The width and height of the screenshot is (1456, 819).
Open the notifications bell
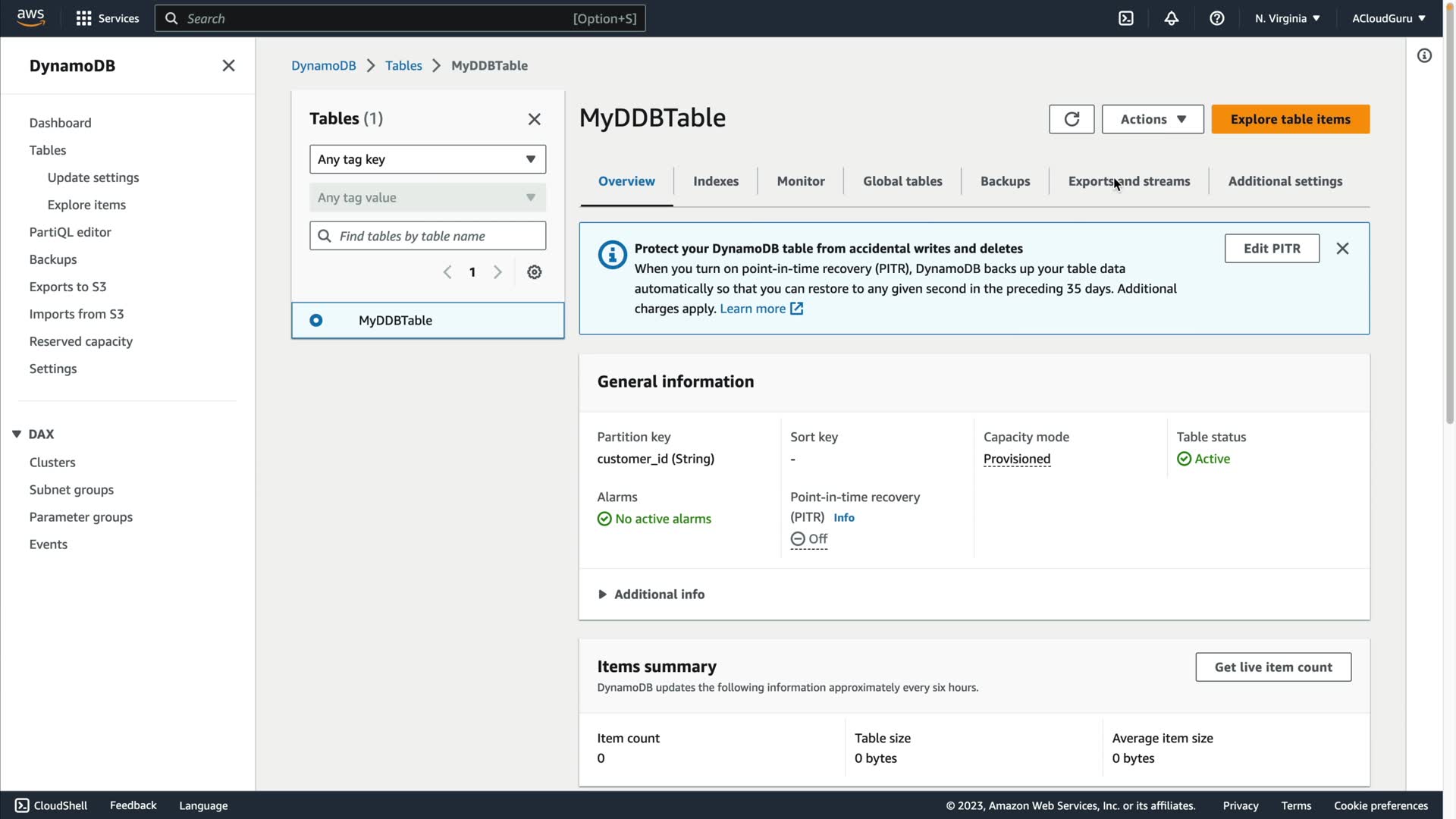point(1172,18)
